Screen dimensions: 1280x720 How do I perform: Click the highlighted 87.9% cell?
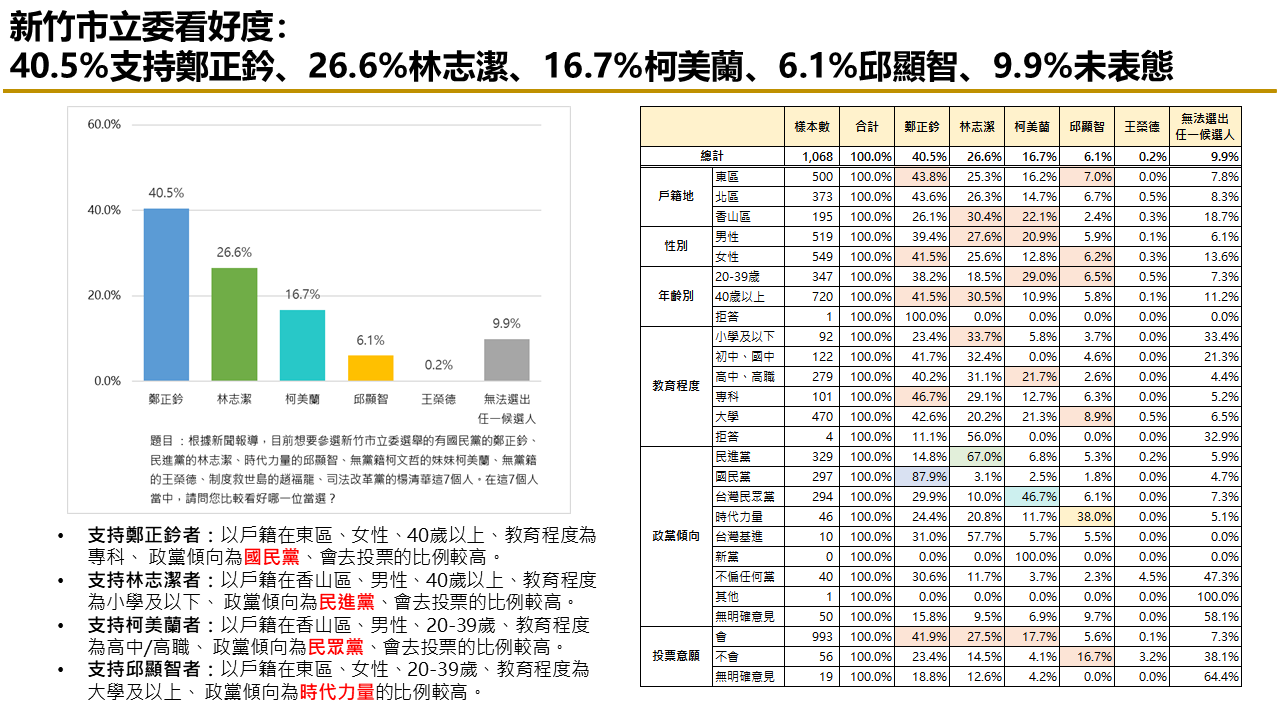point(922,476)
